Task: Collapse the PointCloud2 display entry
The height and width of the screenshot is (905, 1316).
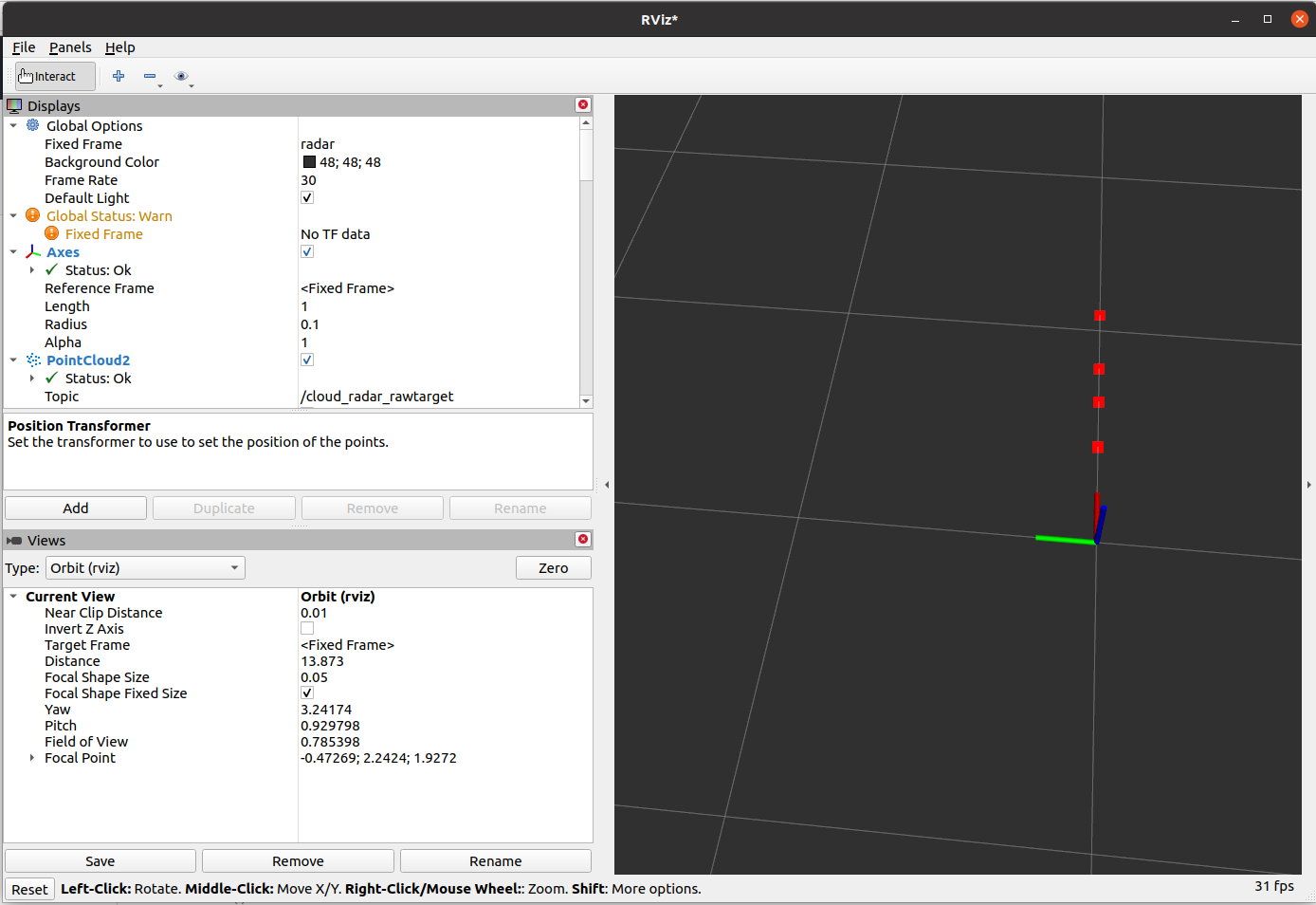Action: click(x=13, y=360)
